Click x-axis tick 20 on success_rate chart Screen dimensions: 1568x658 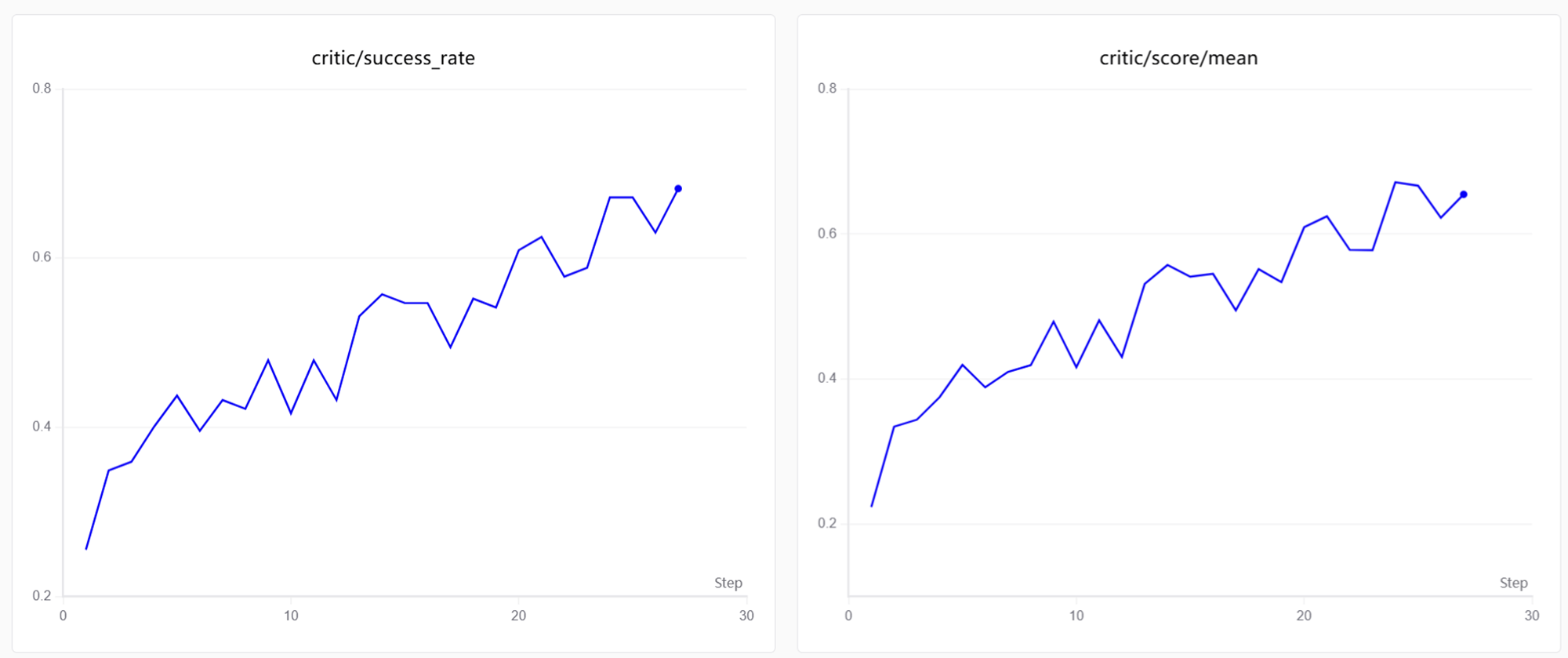518,616
